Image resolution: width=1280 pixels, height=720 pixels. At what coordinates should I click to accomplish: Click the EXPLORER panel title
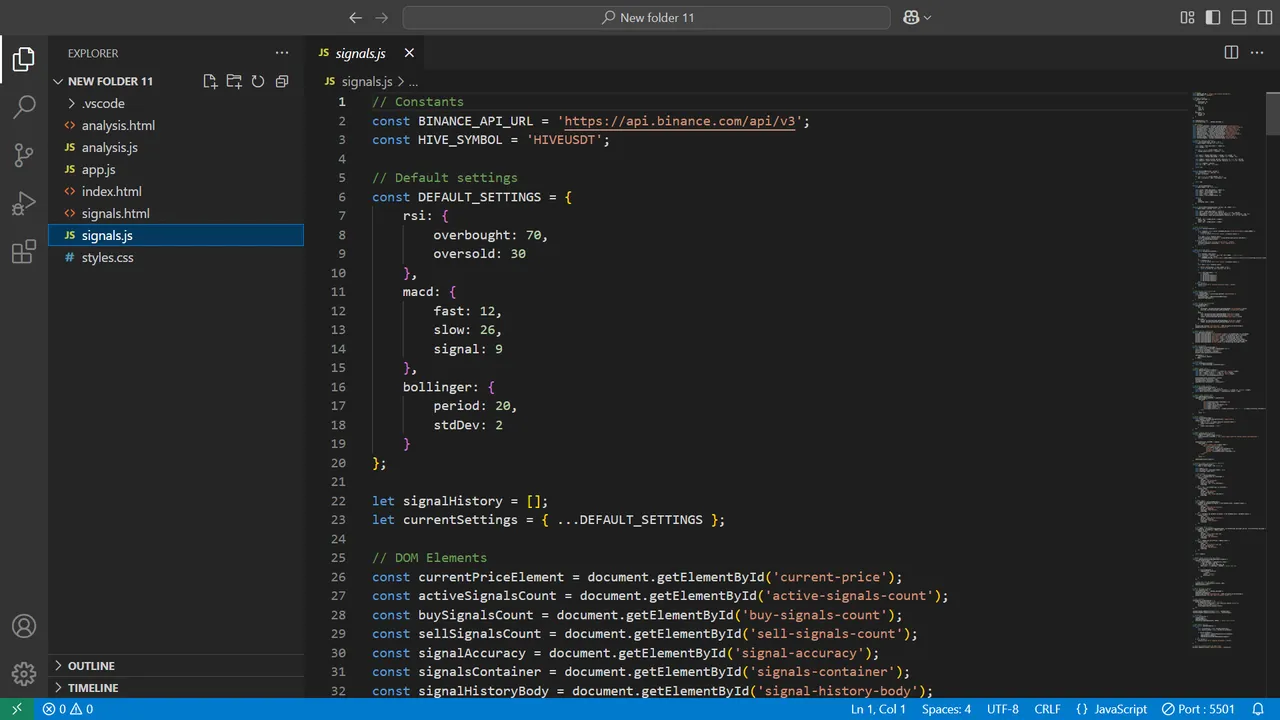pyautogui.click(x=93, y=53)
